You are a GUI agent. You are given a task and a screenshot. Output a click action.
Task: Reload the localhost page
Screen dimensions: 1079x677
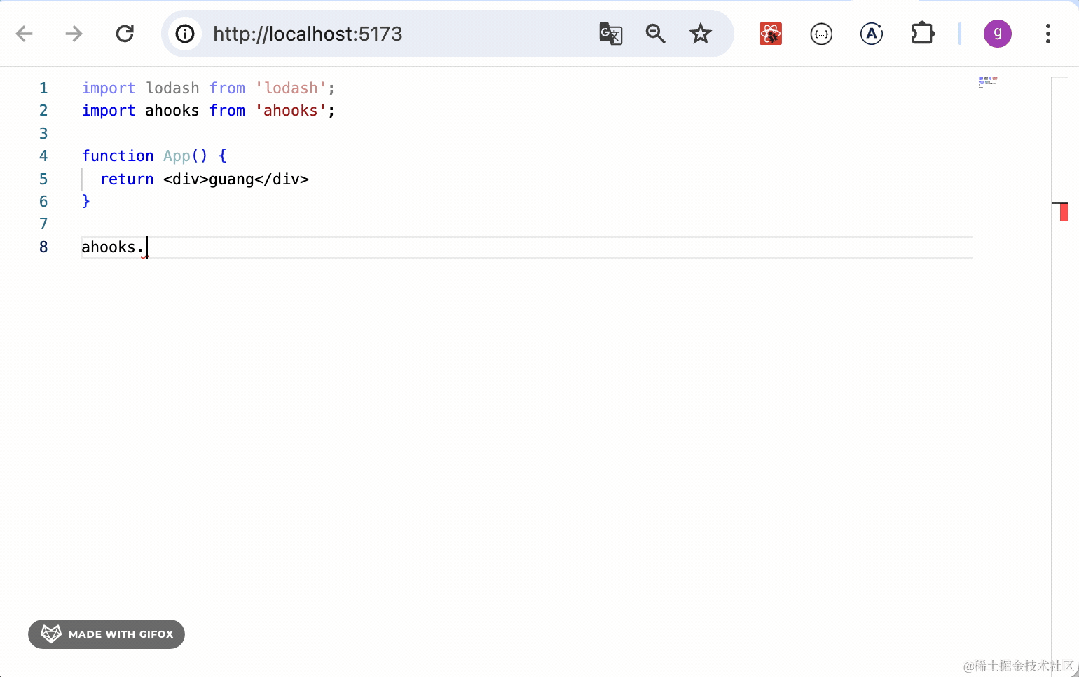(x=125, y=34)
